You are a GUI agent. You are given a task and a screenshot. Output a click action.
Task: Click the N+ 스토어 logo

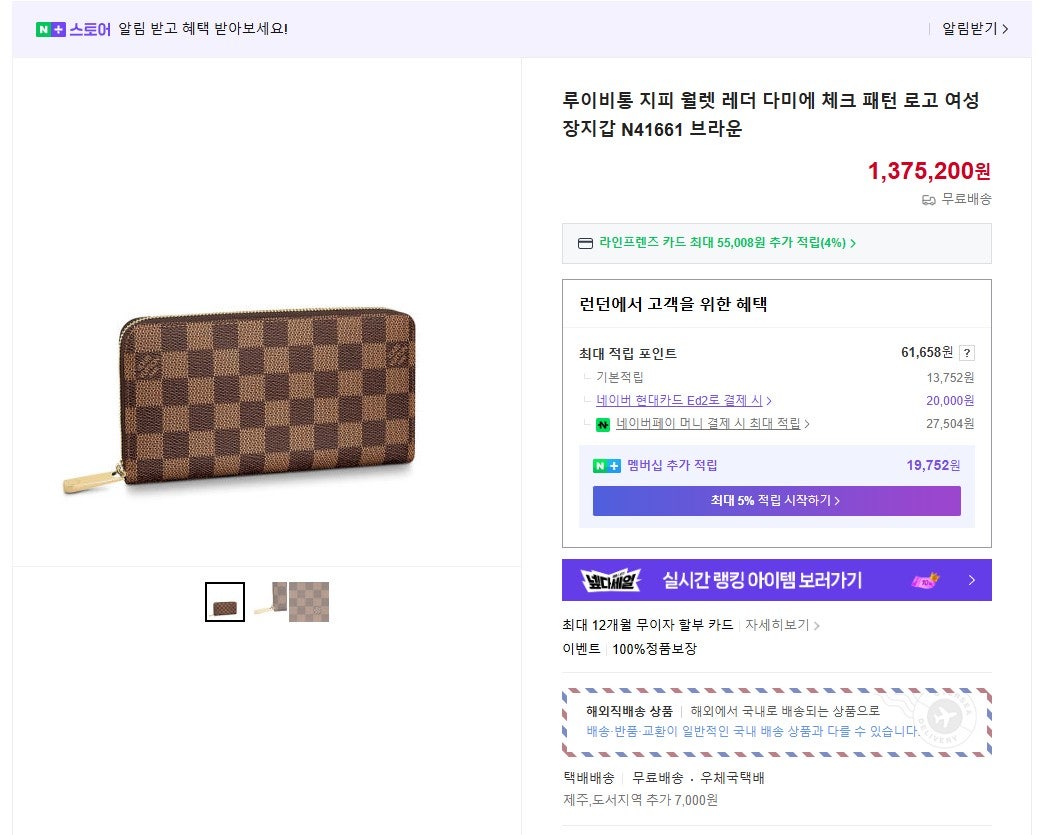point(73,29)
